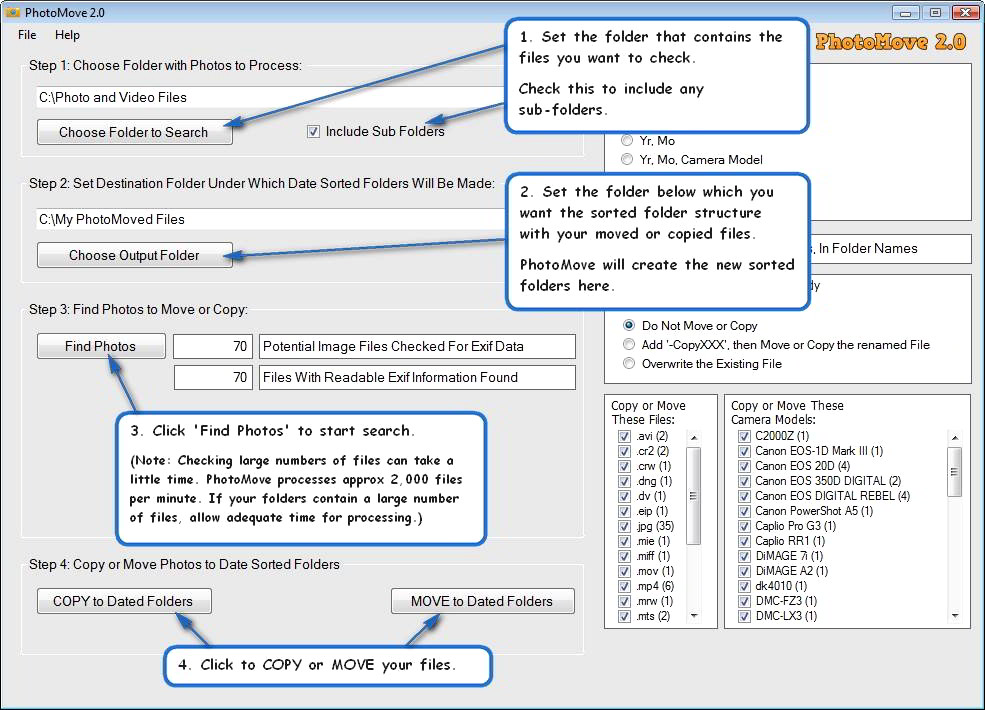Click the Potential Image Files count field

click(213, 346)
